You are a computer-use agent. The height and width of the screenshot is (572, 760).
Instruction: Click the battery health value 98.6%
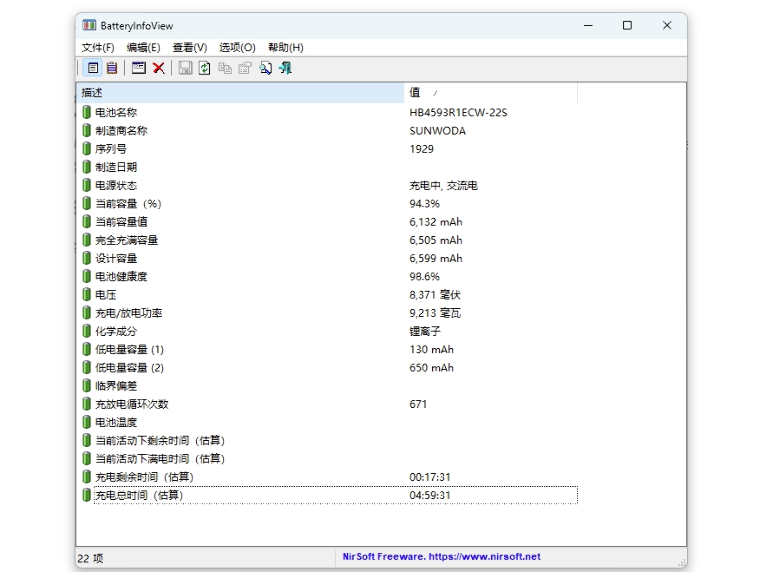point(424,276)
